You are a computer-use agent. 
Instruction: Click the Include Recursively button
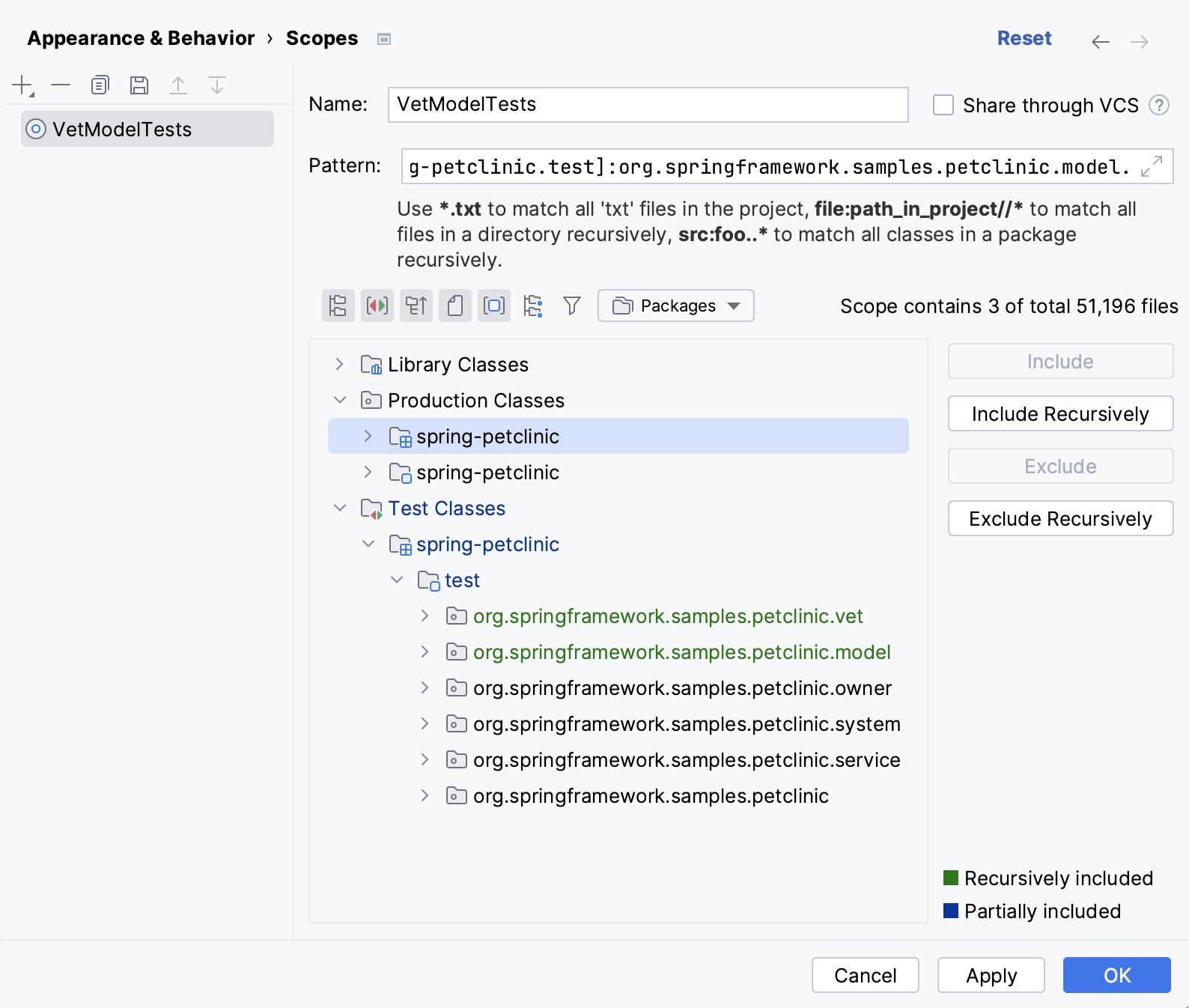[x=1060, y=414]
